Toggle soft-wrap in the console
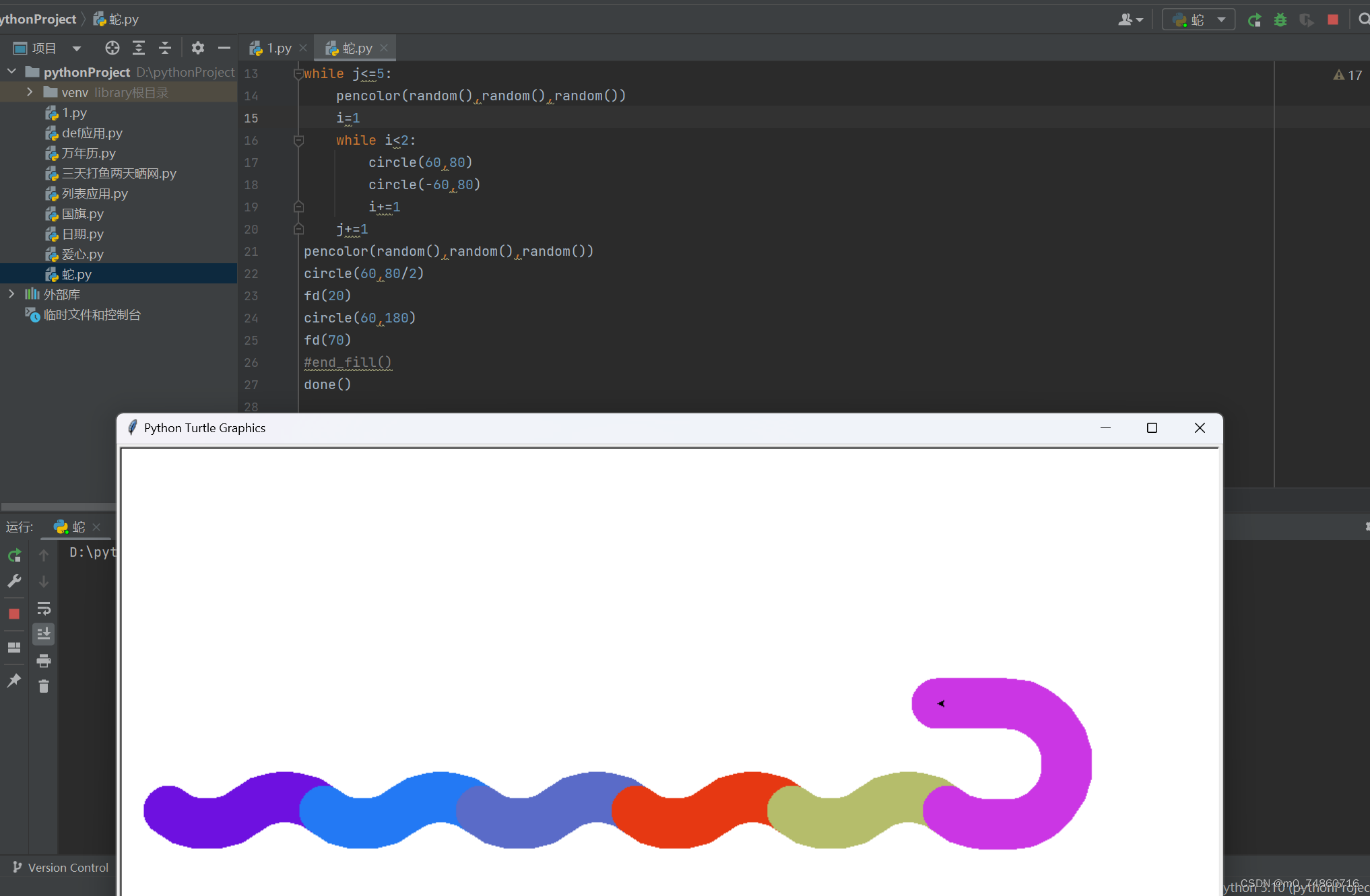 coord(44,608)
